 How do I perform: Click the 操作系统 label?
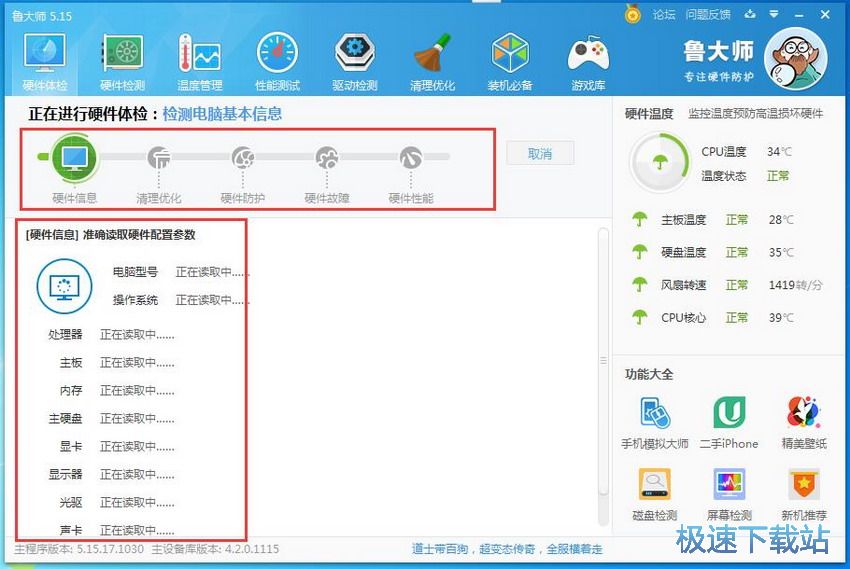135,300
